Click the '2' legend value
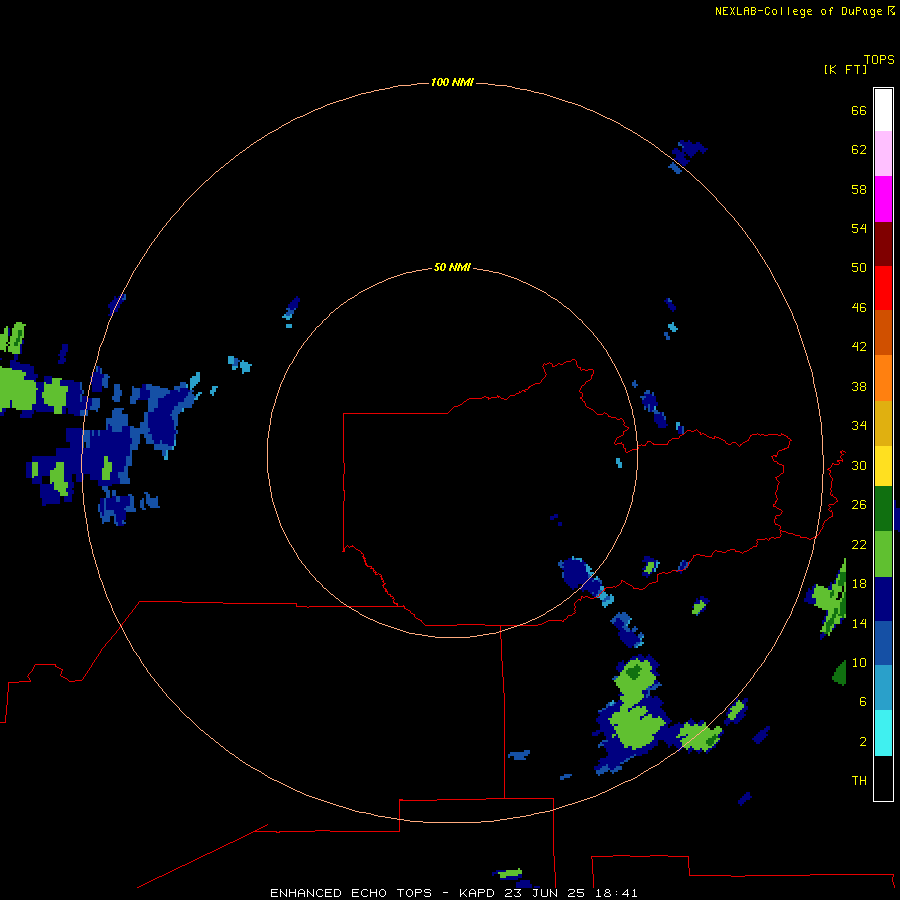 863,742
